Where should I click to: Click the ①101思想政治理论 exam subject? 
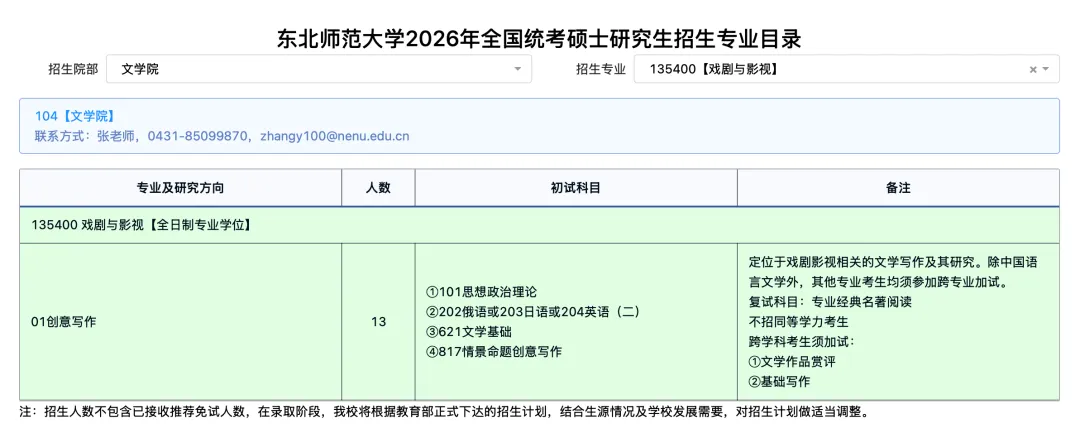pos(481,292)
